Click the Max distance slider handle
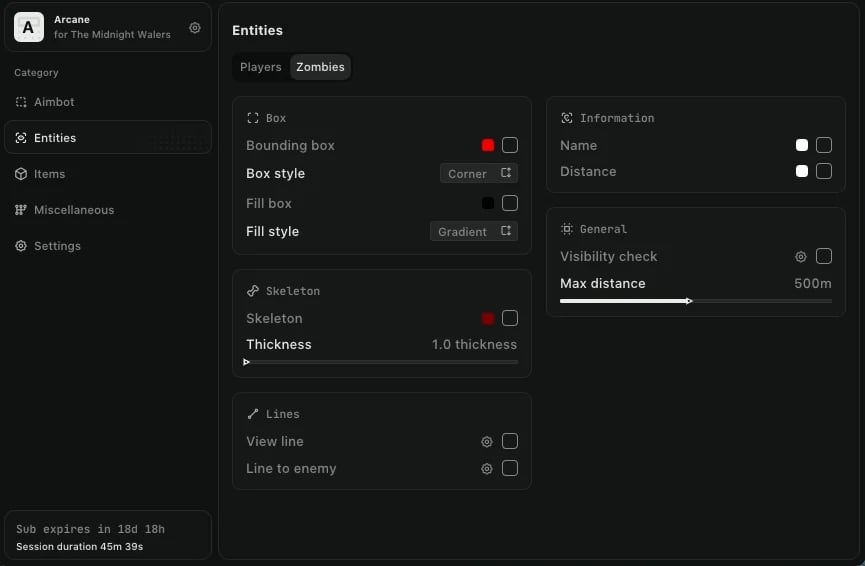This screenshot has width=865, height=566. tap(689, 301)
